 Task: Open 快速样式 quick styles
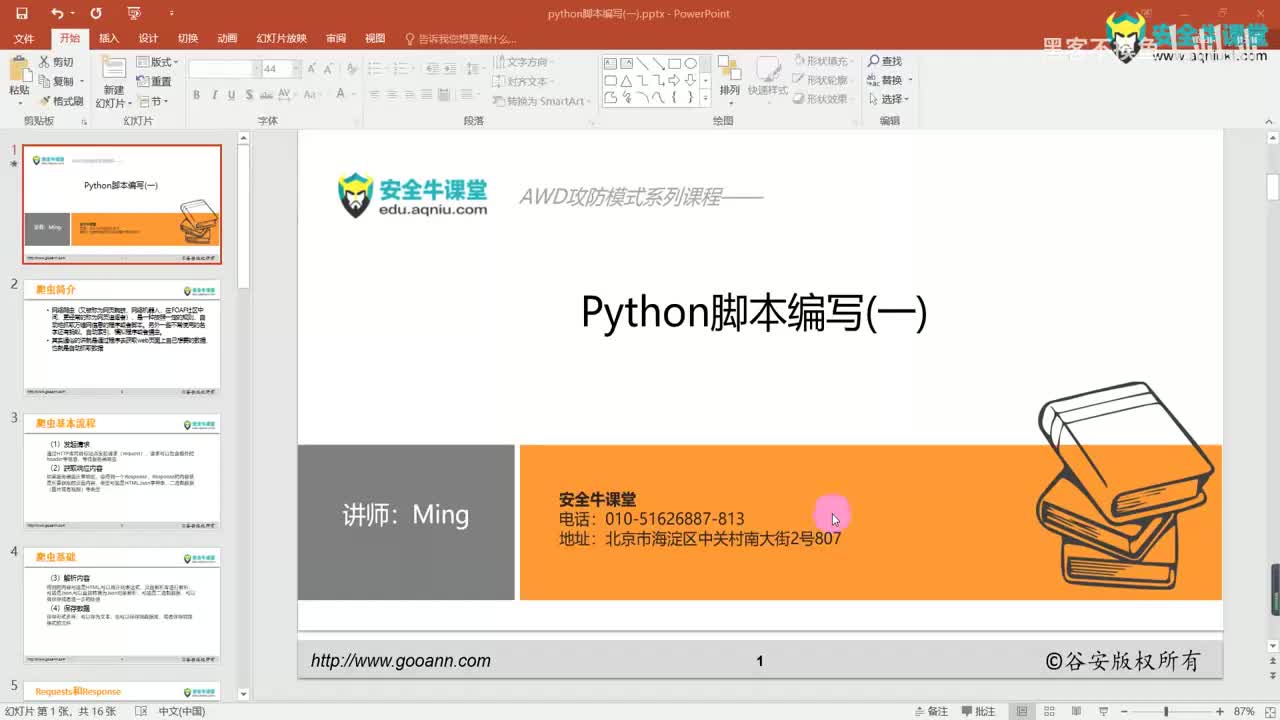[x=768, y=79]
